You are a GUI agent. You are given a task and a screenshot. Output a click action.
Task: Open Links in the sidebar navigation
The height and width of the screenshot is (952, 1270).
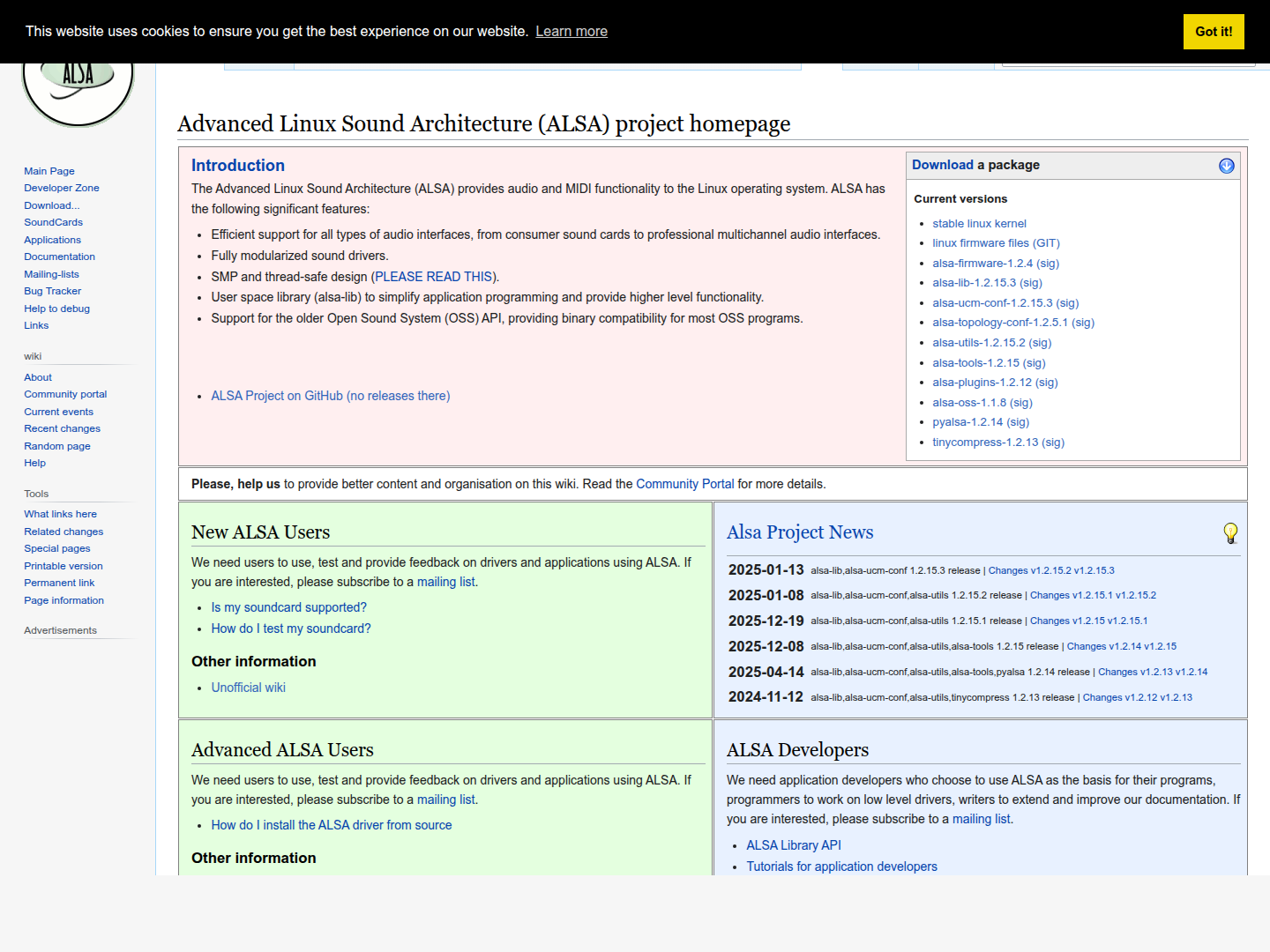[37, 325]
